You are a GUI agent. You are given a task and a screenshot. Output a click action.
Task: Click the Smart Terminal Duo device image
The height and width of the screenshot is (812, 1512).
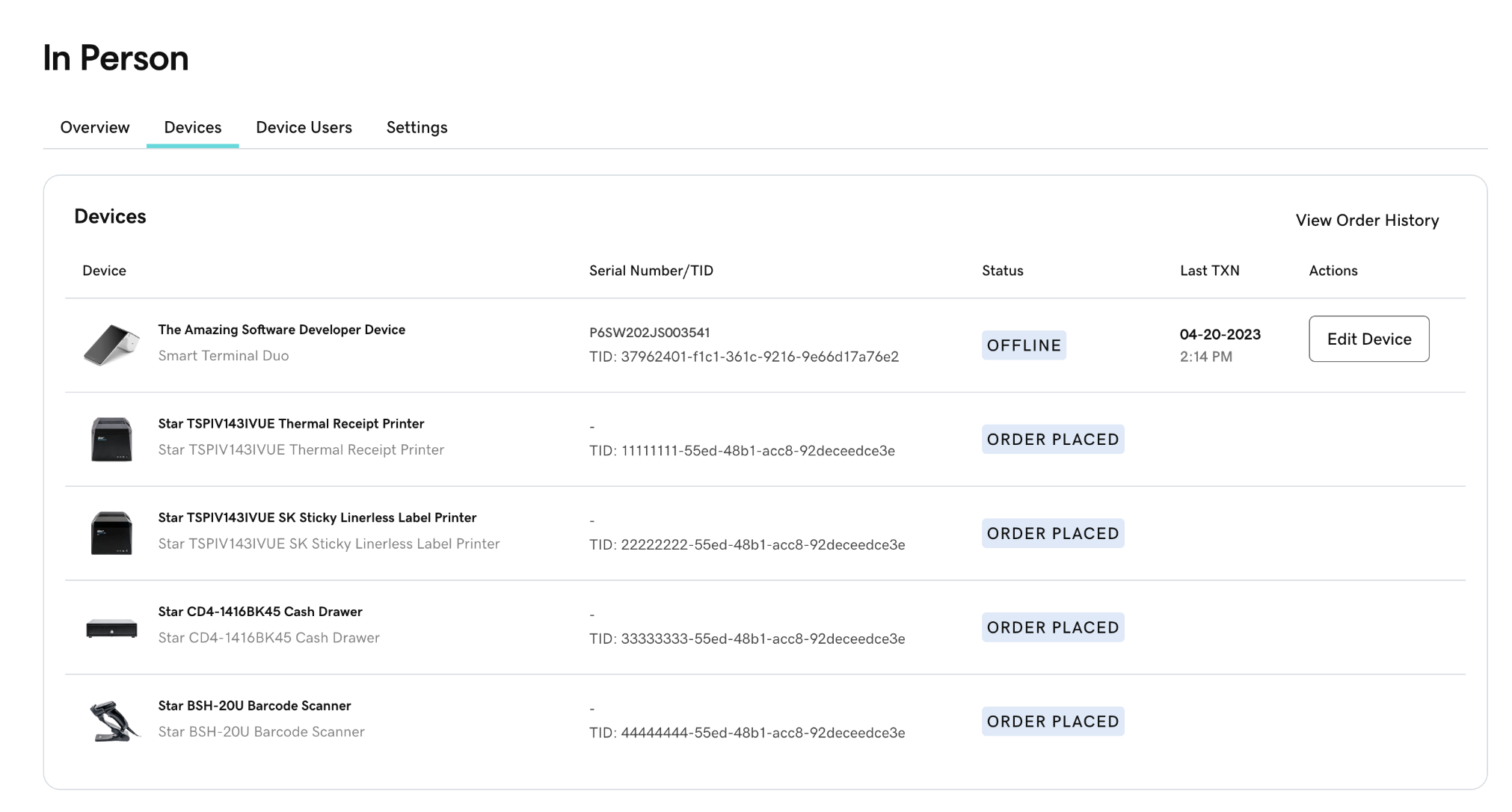click(111, 345)
